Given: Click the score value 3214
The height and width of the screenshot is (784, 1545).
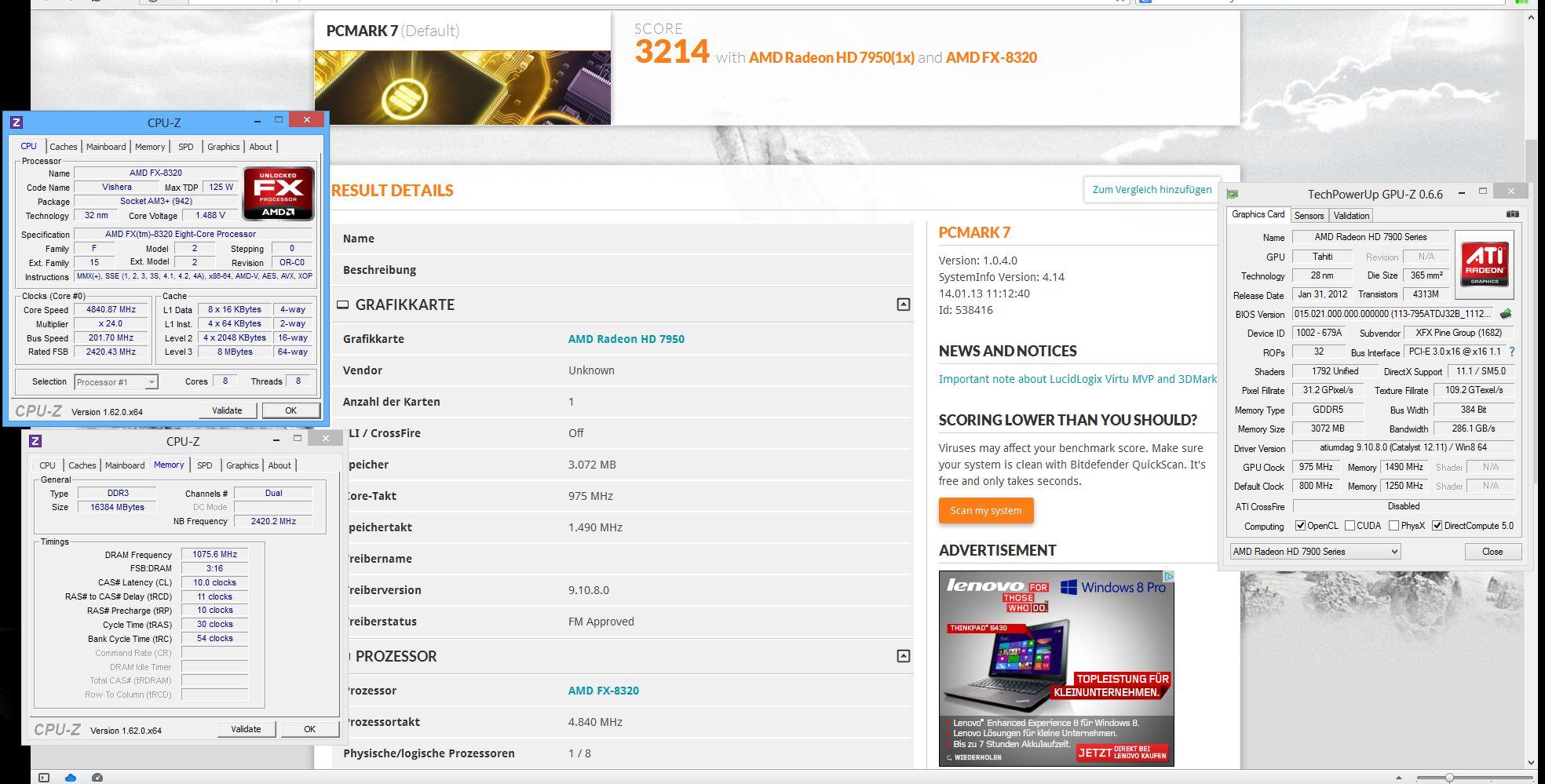Looking at the screenshot, I should [672, 52].
